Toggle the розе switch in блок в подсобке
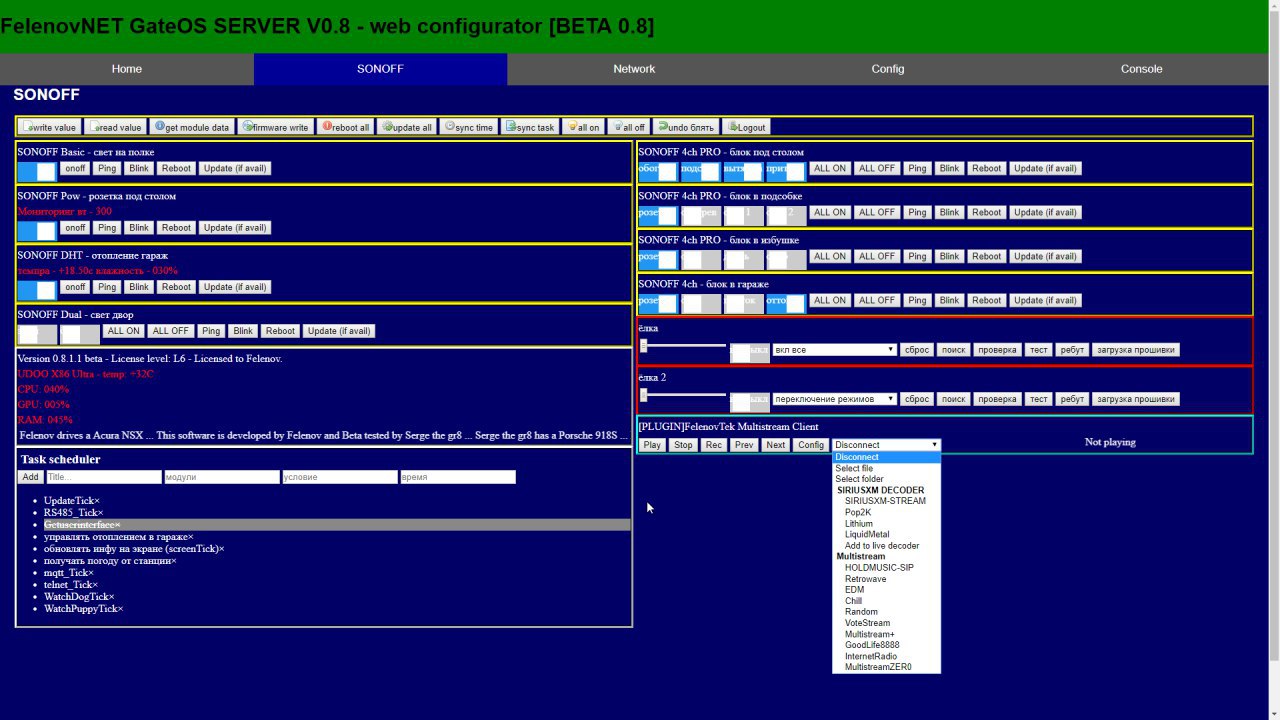The image size is (1280, 720). coord(658,215)
